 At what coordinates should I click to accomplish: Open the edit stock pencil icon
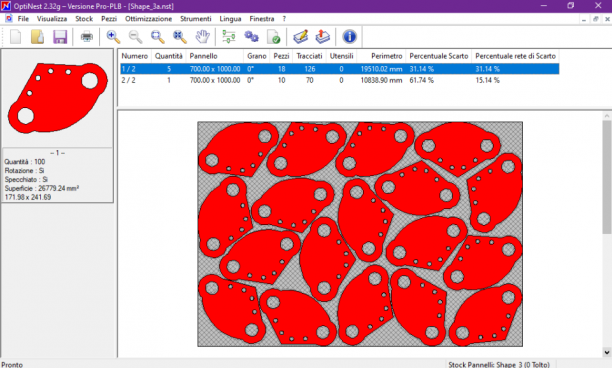click(x=301, y=37)
